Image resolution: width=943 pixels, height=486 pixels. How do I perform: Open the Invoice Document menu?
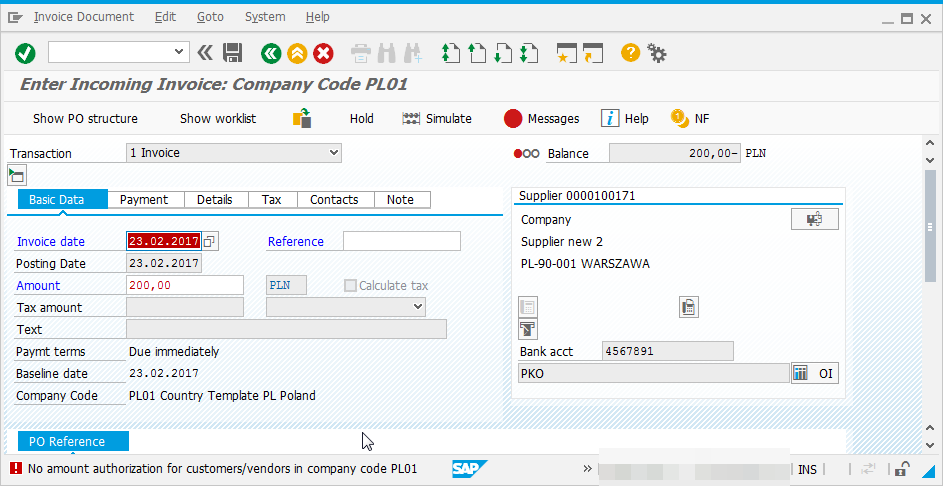84,17
